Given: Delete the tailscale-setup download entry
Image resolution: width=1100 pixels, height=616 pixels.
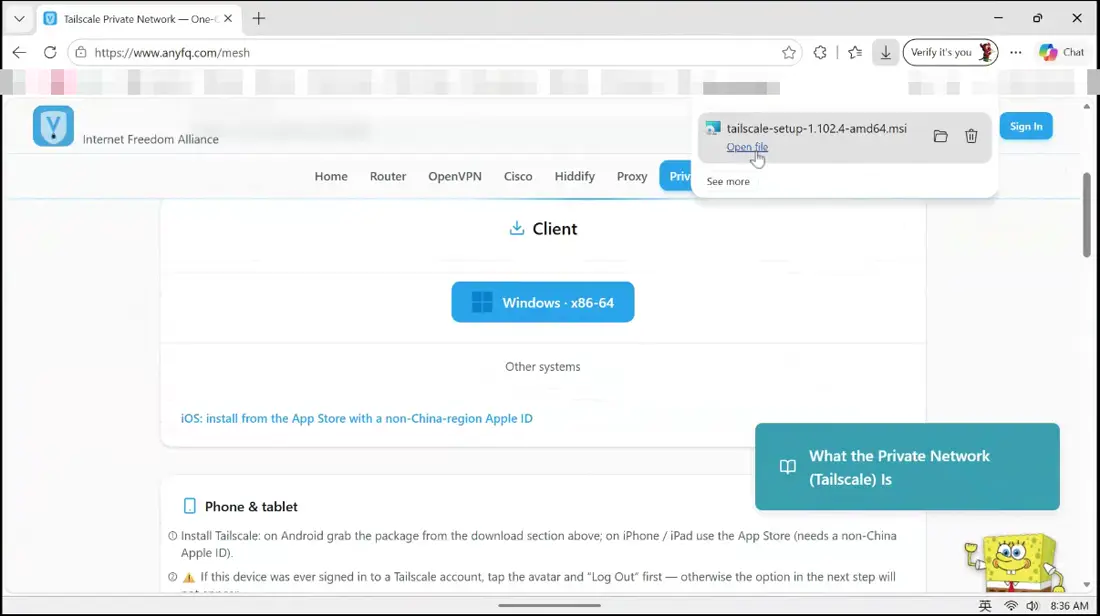Looking at the screenshot, I should pos(971,136).
